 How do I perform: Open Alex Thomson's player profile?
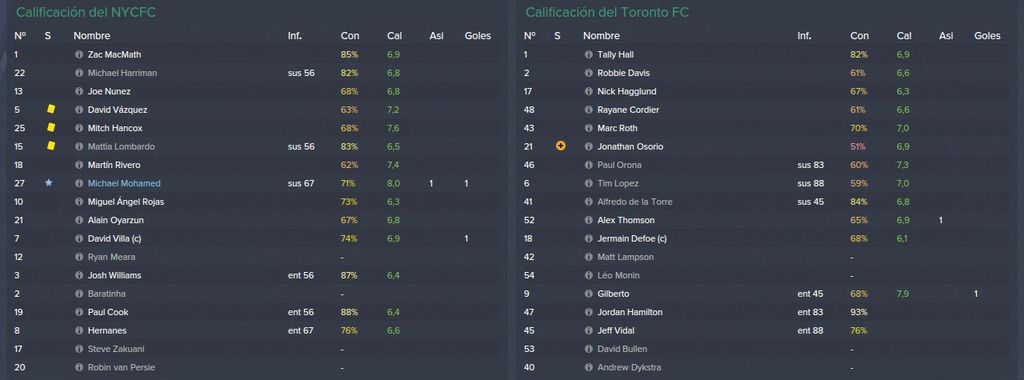pyautogui.click(x=626, y=221)
